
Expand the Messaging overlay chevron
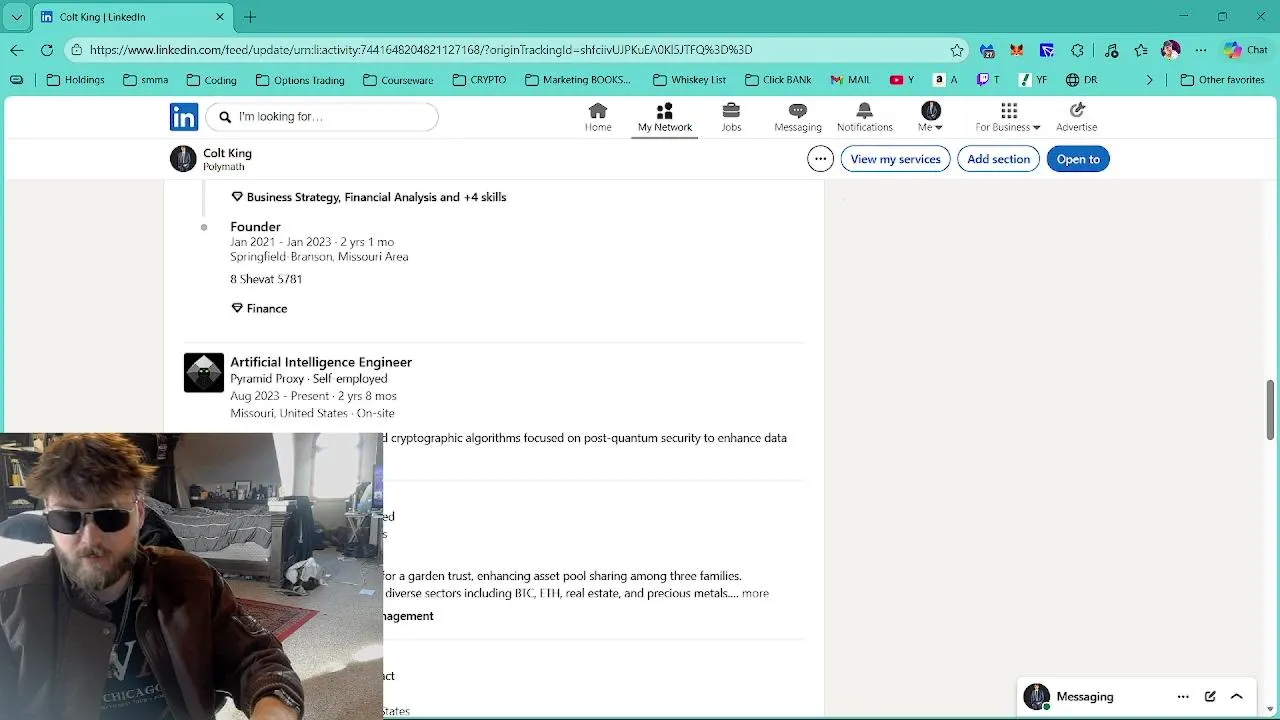tap(1237, 697)
